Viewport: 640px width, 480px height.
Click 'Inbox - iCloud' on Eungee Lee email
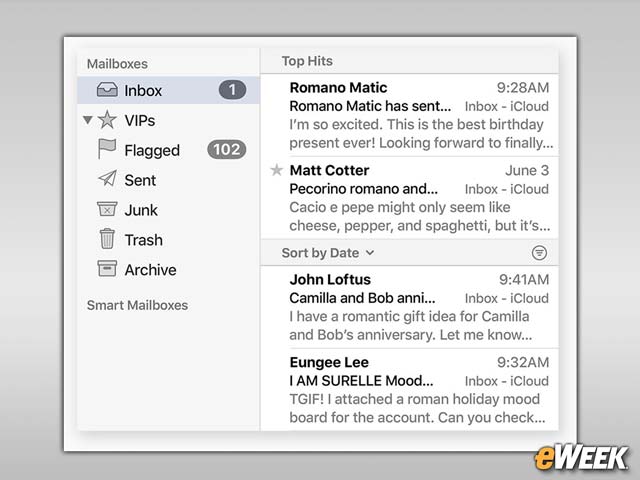tap(507, 381)
